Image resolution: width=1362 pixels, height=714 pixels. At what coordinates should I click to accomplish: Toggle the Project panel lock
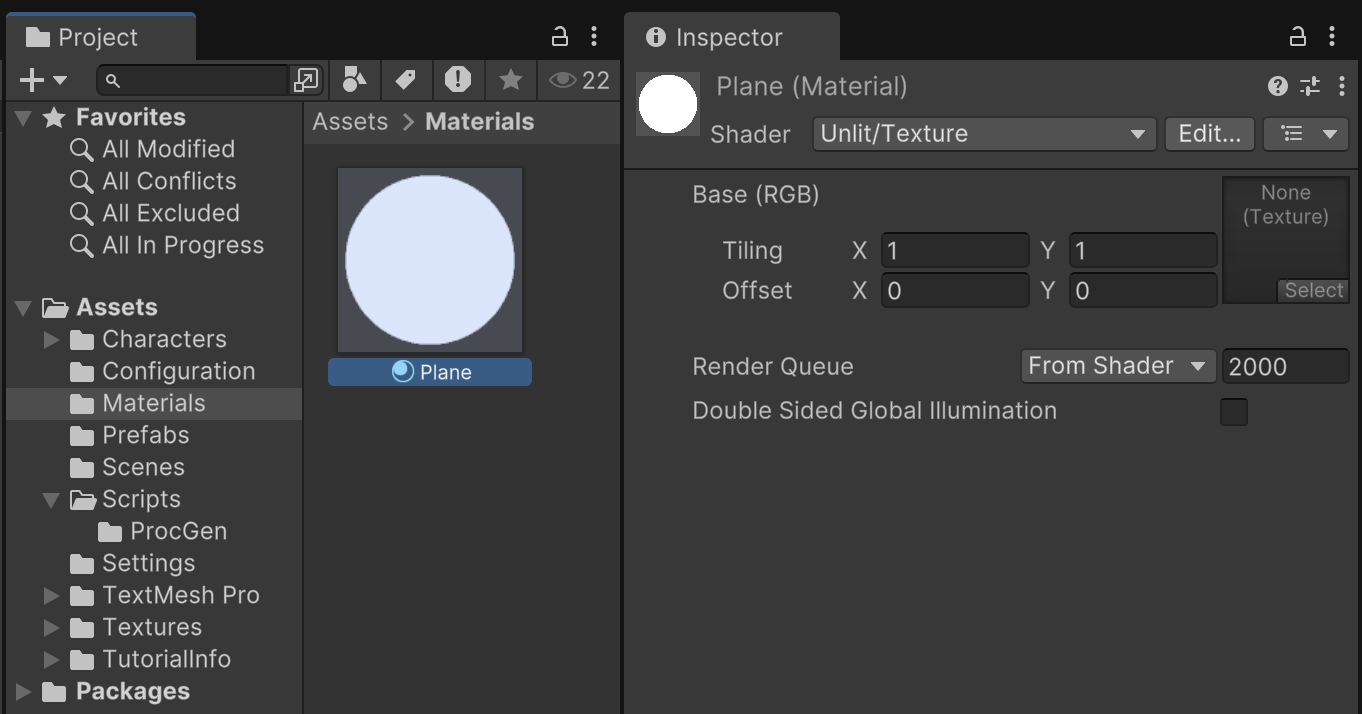[560, 37]
